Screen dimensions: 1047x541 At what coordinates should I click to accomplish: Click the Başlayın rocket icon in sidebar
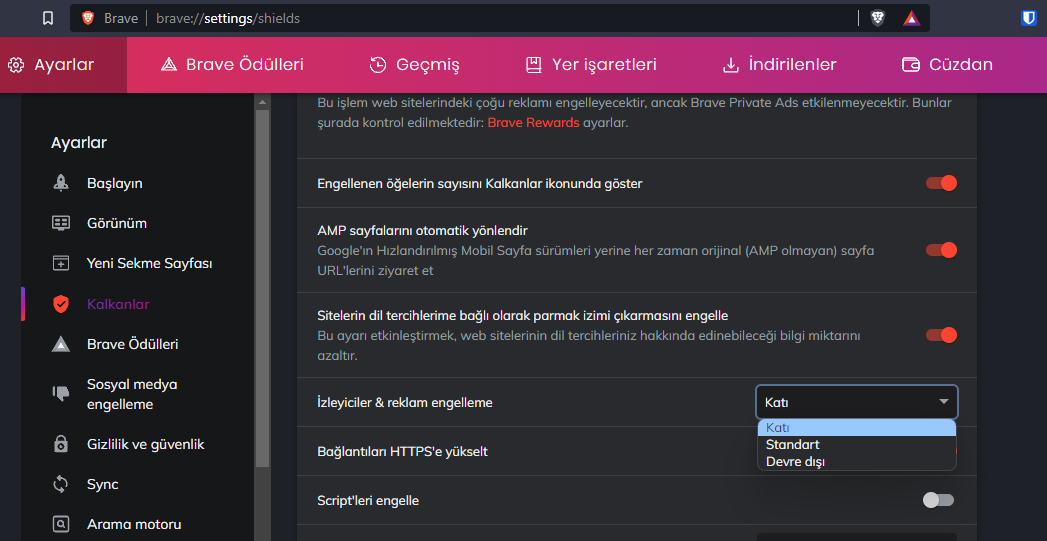click(x=61, y=183)
